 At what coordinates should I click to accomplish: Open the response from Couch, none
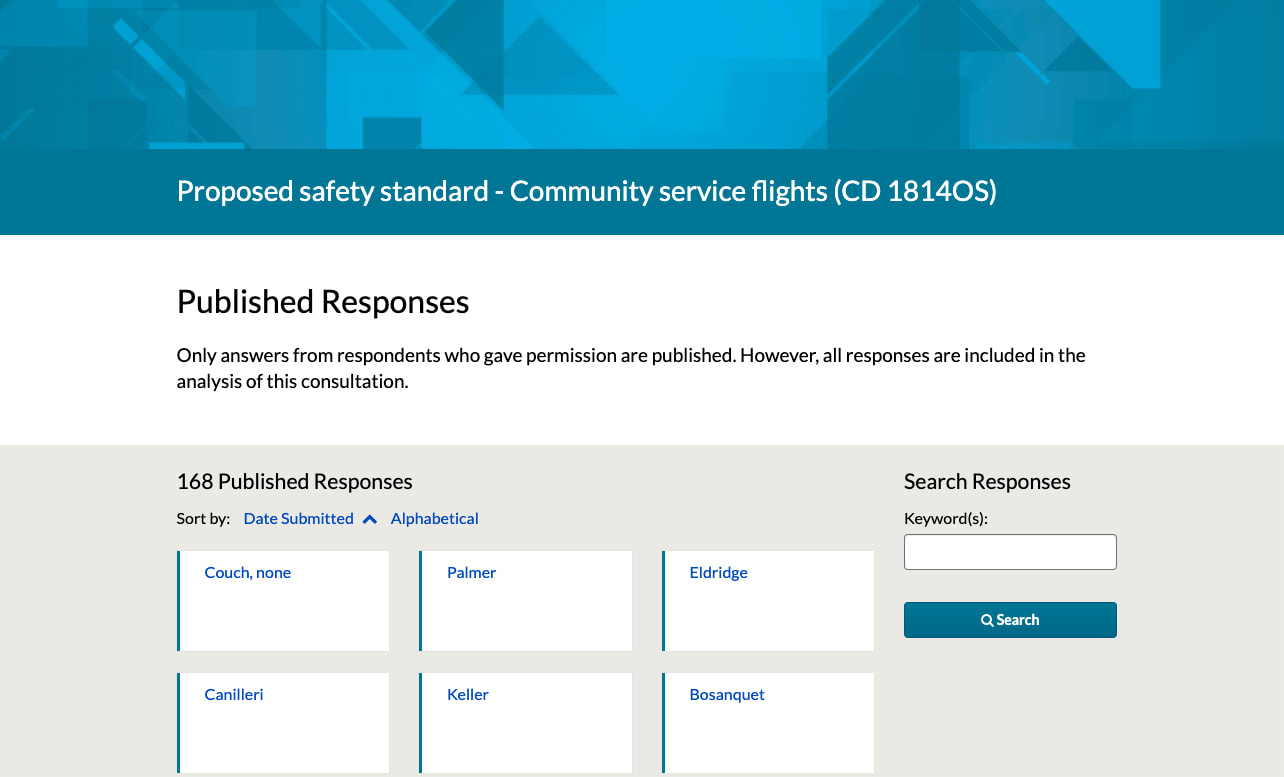[x=247, y=572]
